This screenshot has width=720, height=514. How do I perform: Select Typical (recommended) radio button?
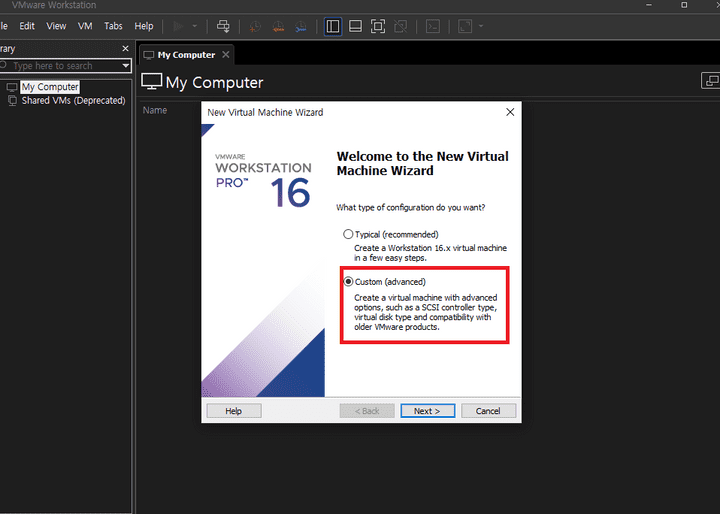point(348,234)
